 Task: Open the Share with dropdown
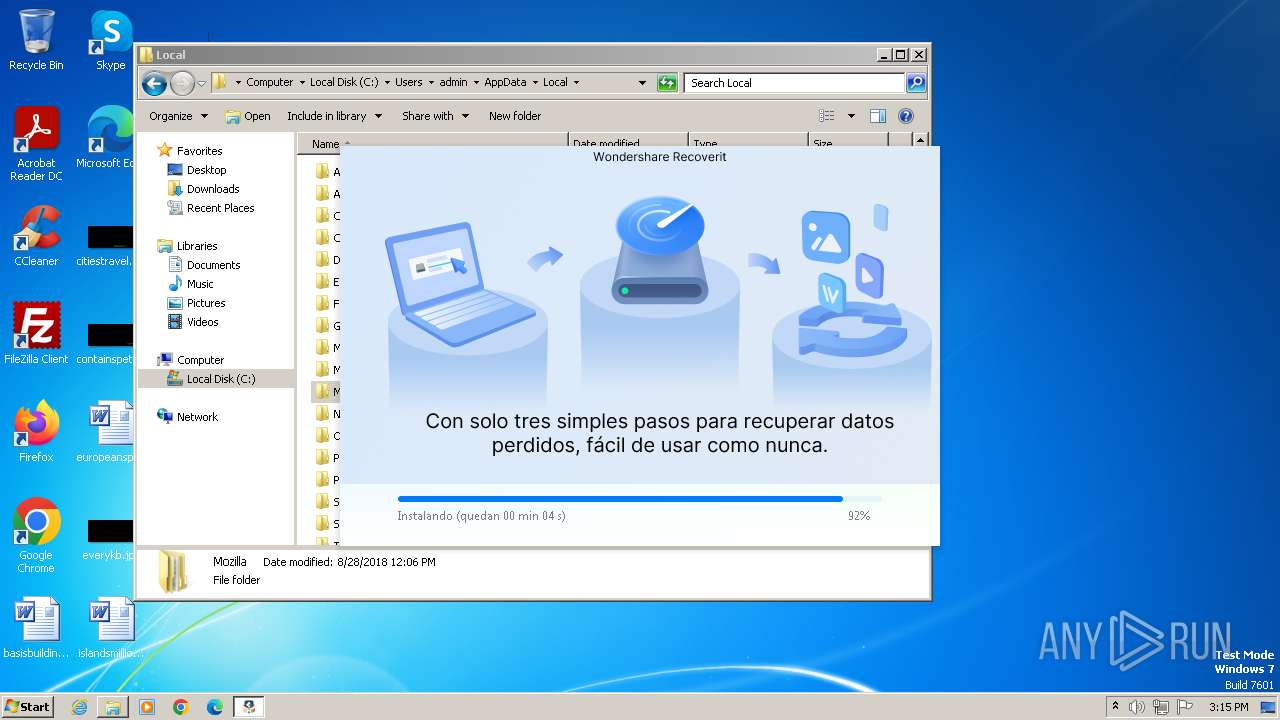click(435, 116)
